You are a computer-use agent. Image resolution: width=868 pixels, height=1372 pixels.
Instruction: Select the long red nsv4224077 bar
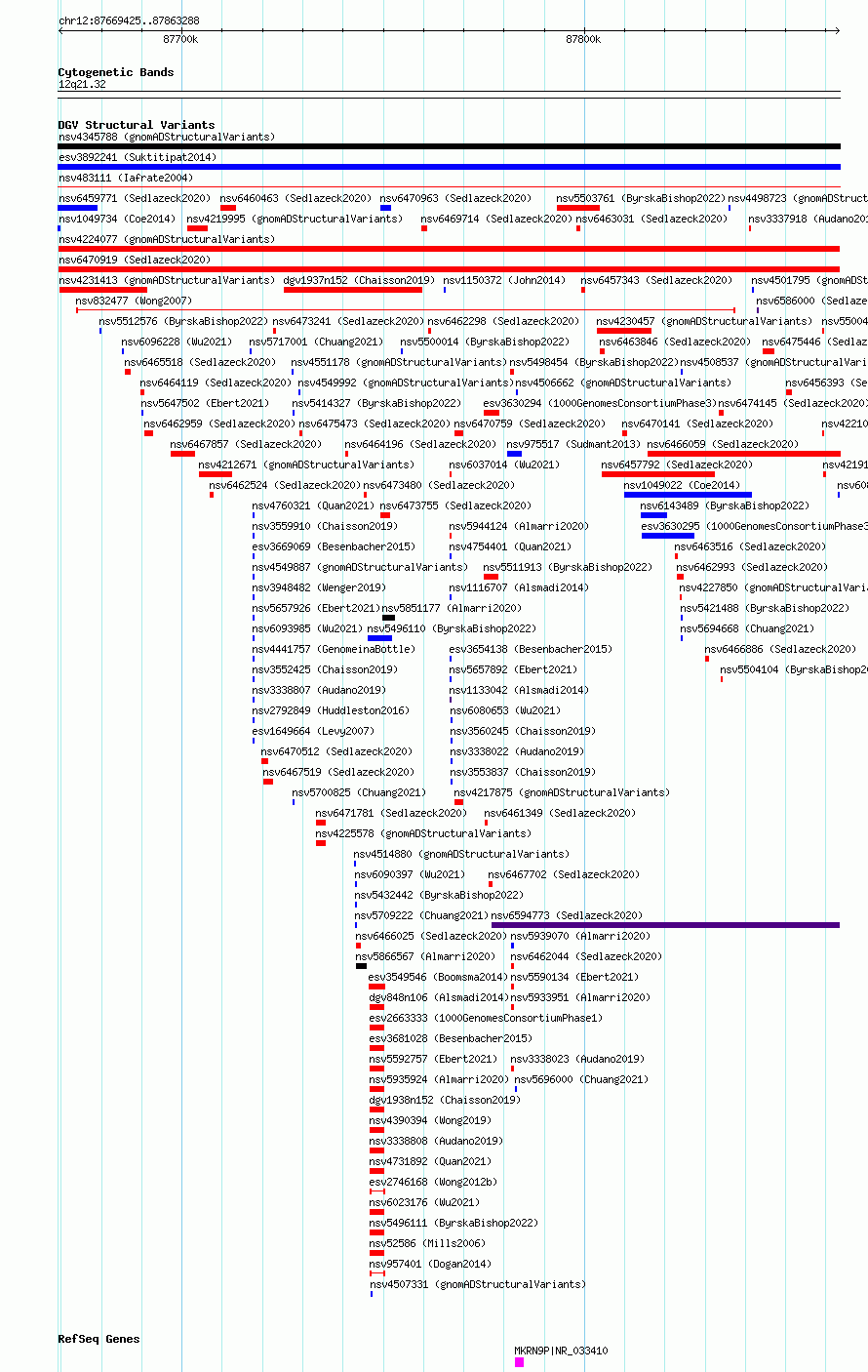[449, 249]
